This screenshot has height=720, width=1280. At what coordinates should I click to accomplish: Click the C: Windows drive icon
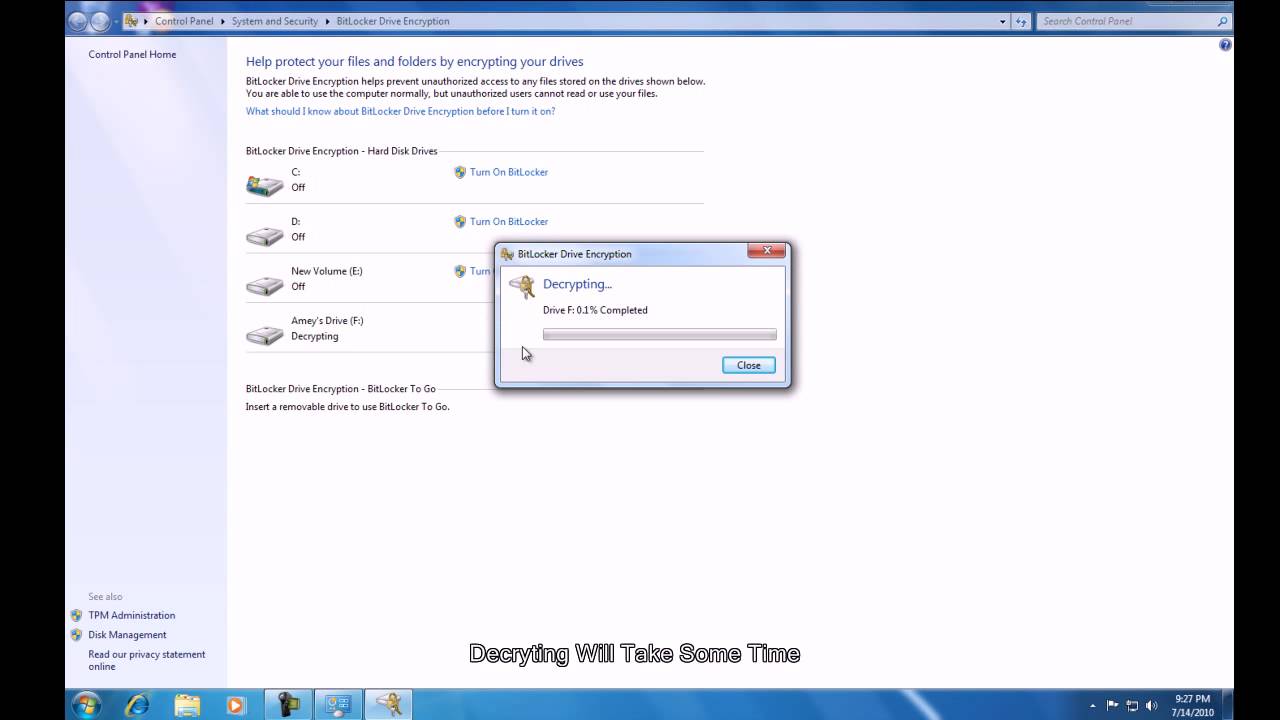265,185
